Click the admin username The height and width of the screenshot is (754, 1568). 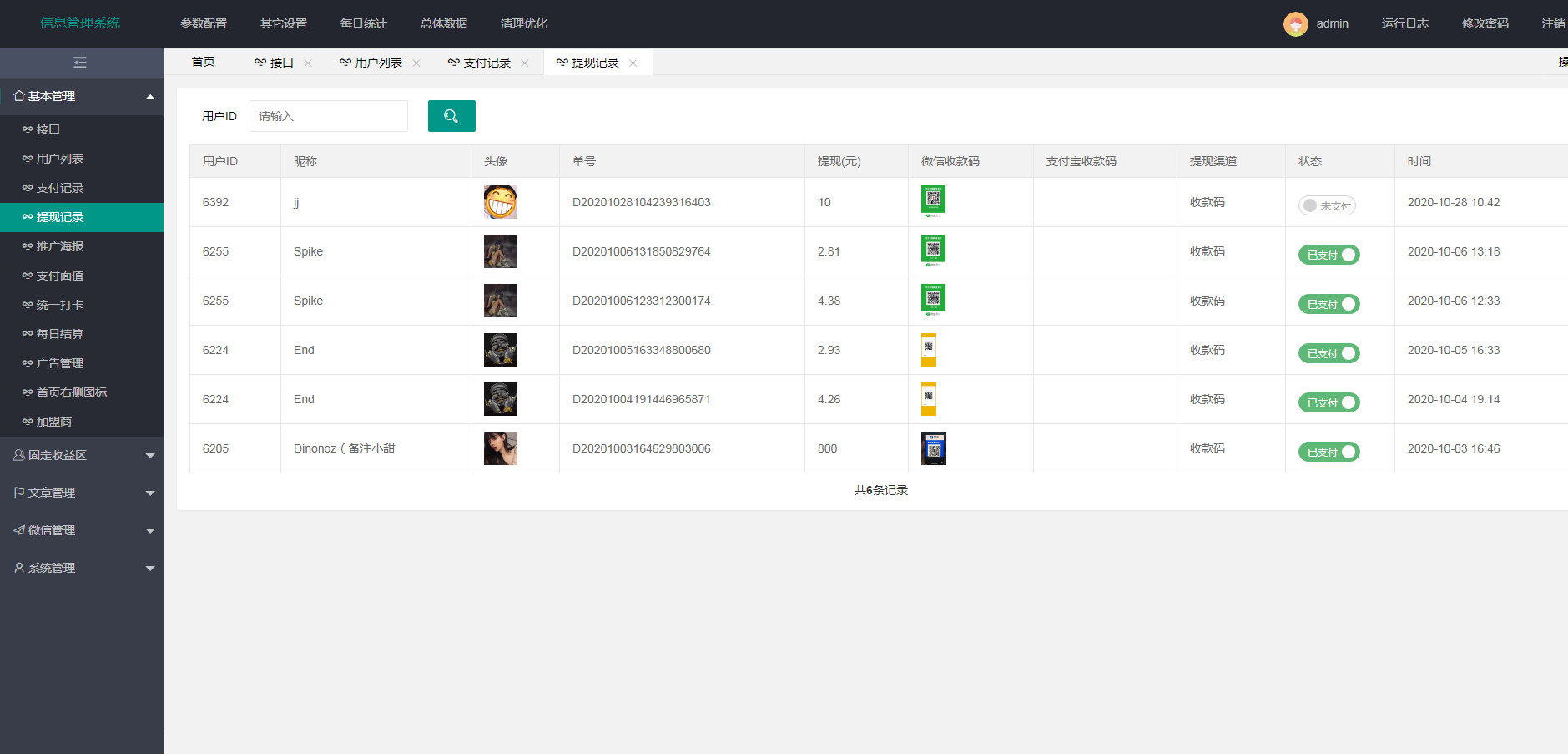pyautogui.click(x=1333, y=23)
